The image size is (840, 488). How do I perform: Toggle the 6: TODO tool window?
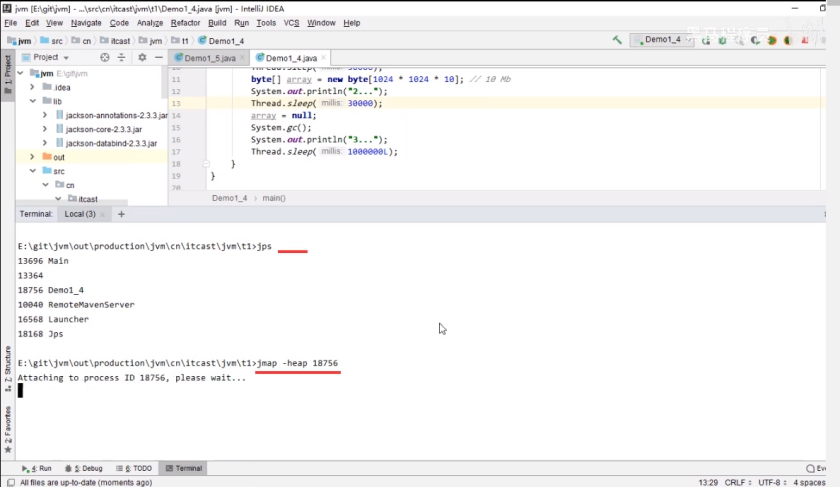(134, 468)
